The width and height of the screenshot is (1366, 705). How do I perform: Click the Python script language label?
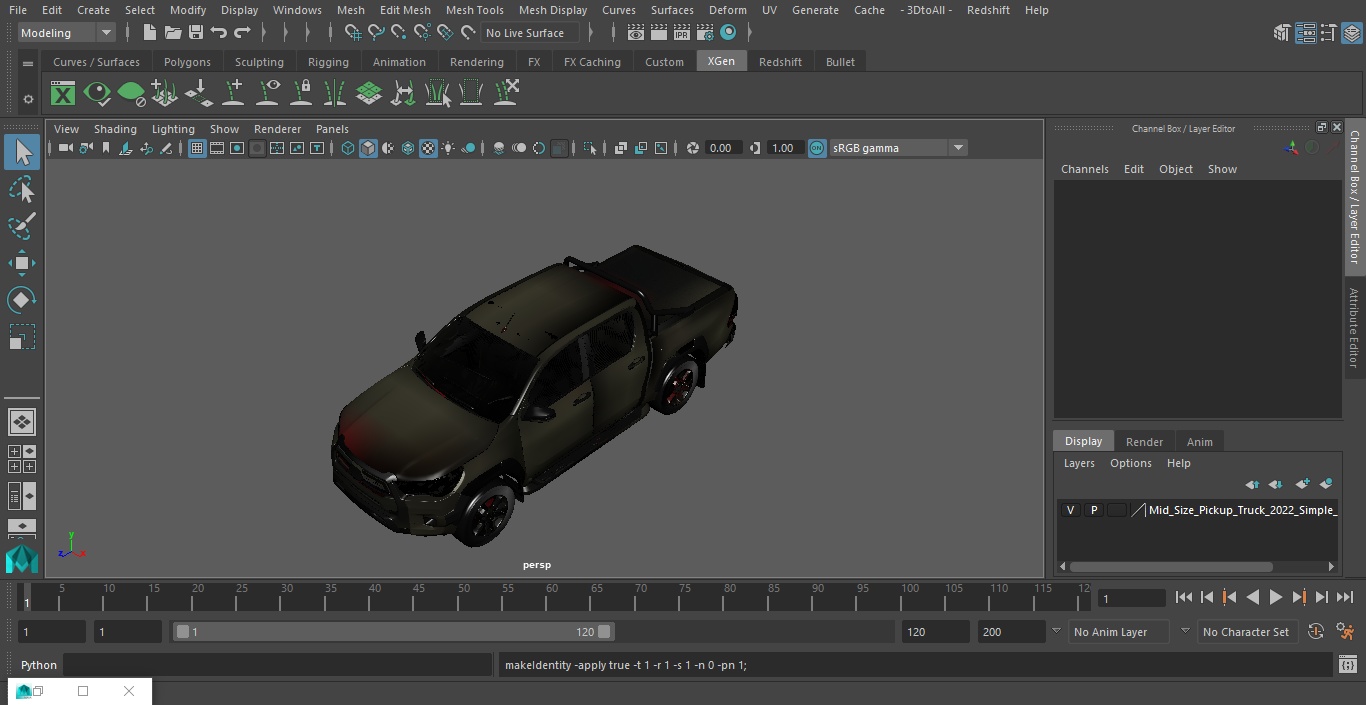click(x=39, y=665)
